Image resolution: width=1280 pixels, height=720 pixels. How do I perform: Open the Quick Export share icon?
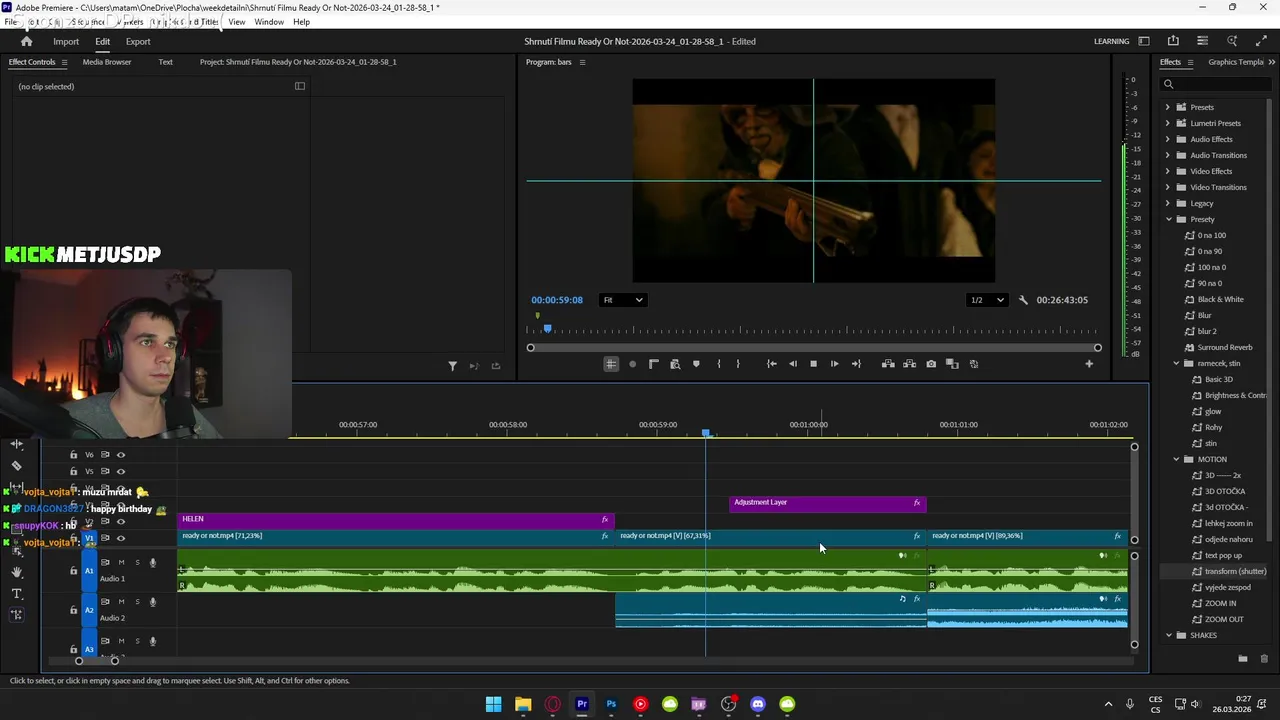tap(1173, 41)
